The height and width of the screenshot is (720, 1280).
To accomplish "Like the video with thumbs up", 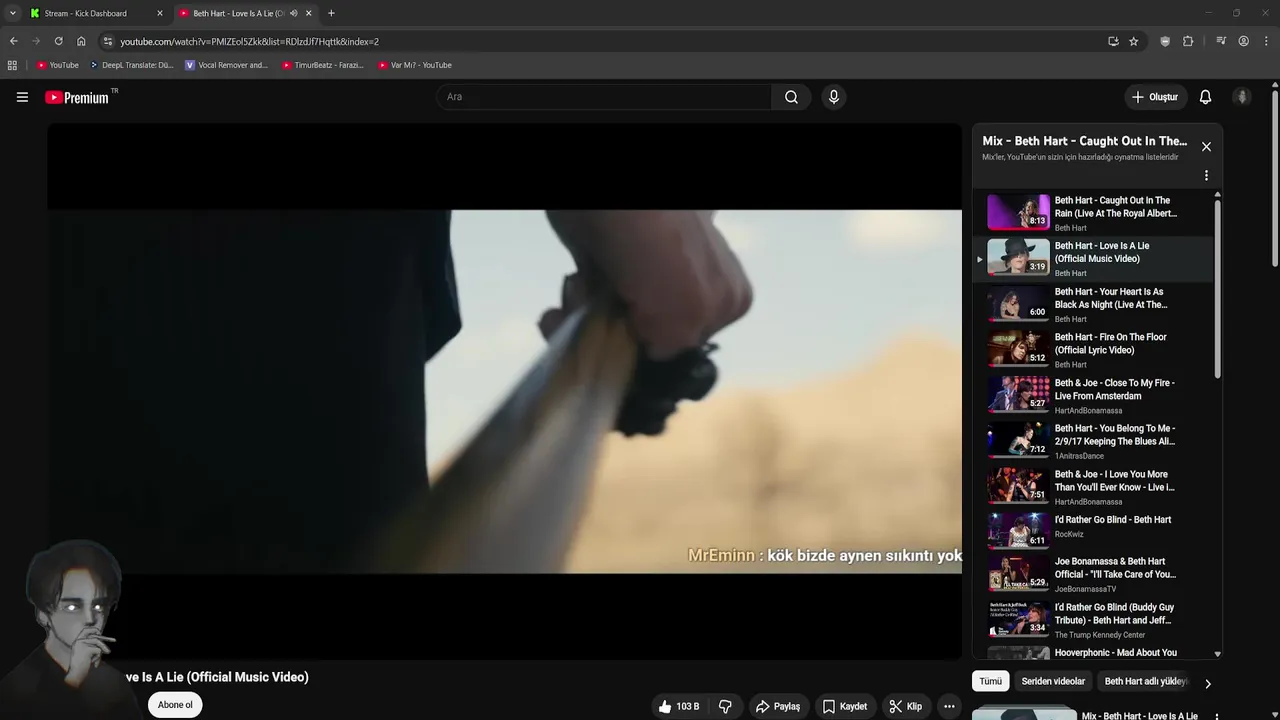I will pyautogui.click(x=679, y=706).
